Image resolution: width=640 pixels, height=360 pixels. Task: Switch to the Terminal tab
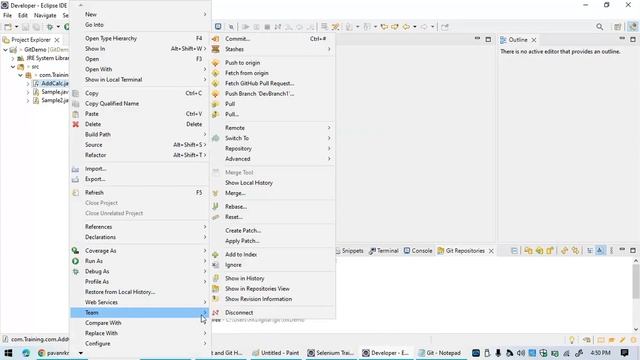[x=384, y=251]
